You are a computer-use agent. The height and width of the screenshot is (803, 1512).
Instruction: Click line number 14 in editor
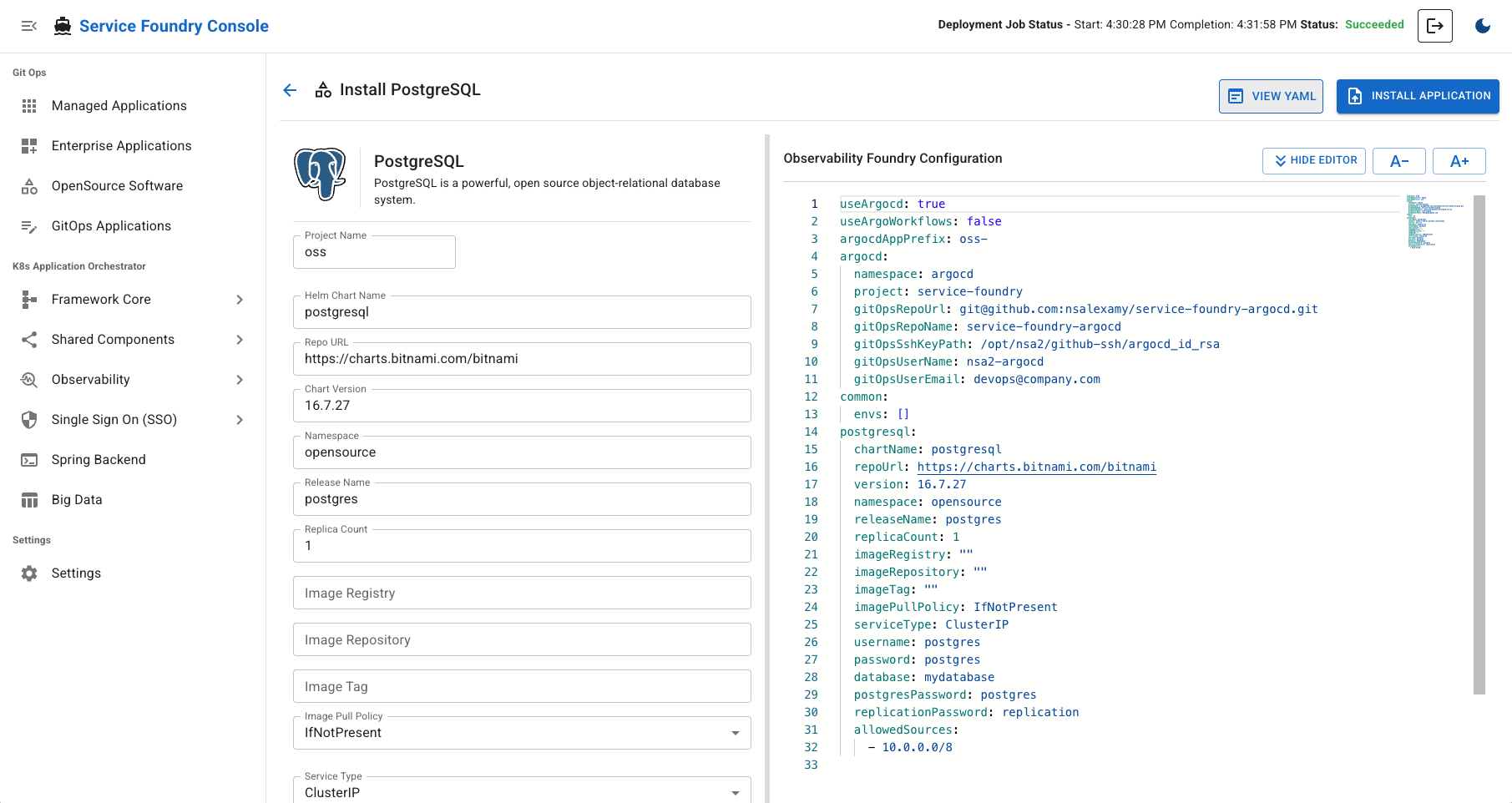[x=811, y=432]
